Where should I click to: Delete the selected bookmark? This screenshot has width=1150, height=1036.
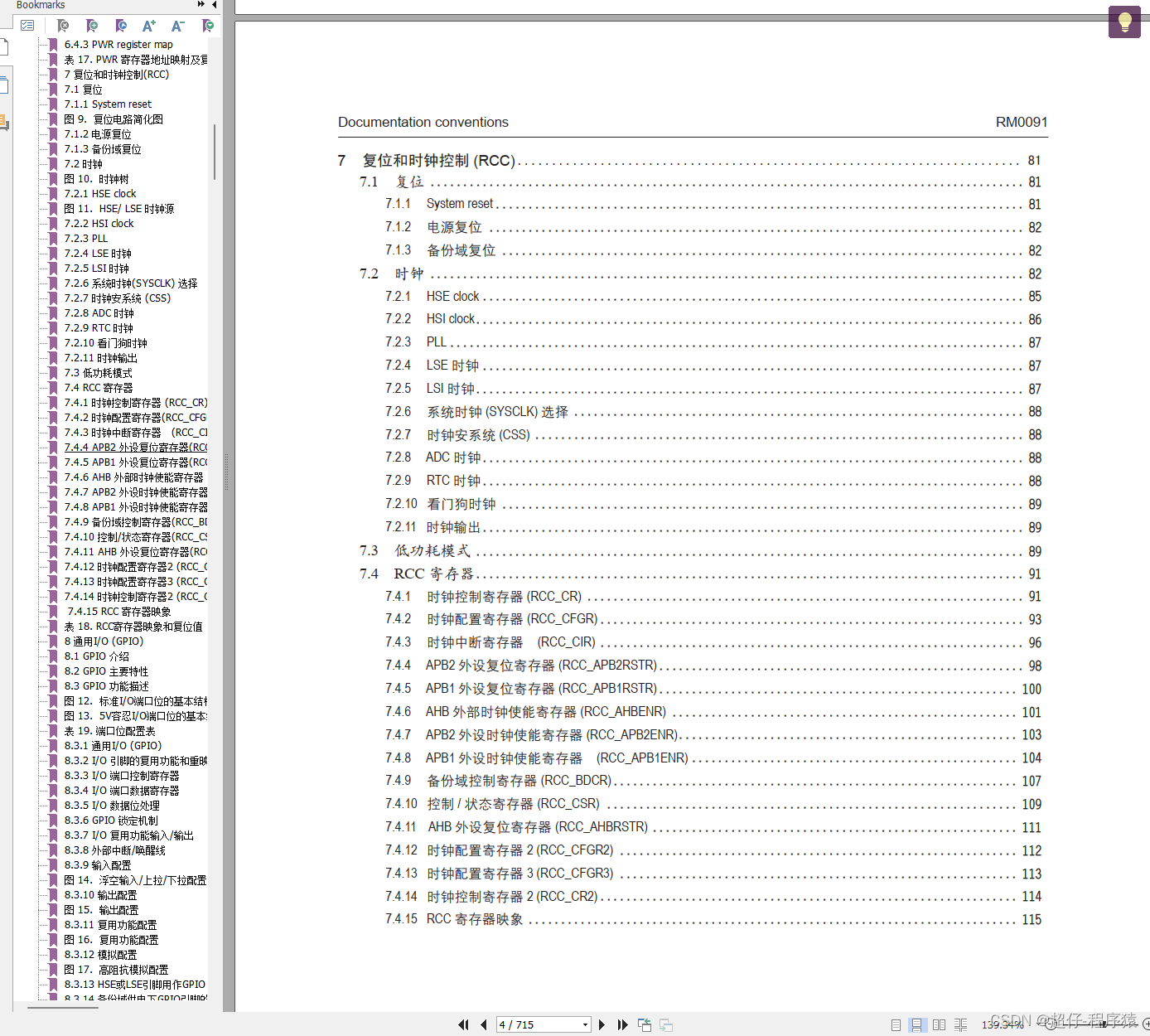[63, 26]
